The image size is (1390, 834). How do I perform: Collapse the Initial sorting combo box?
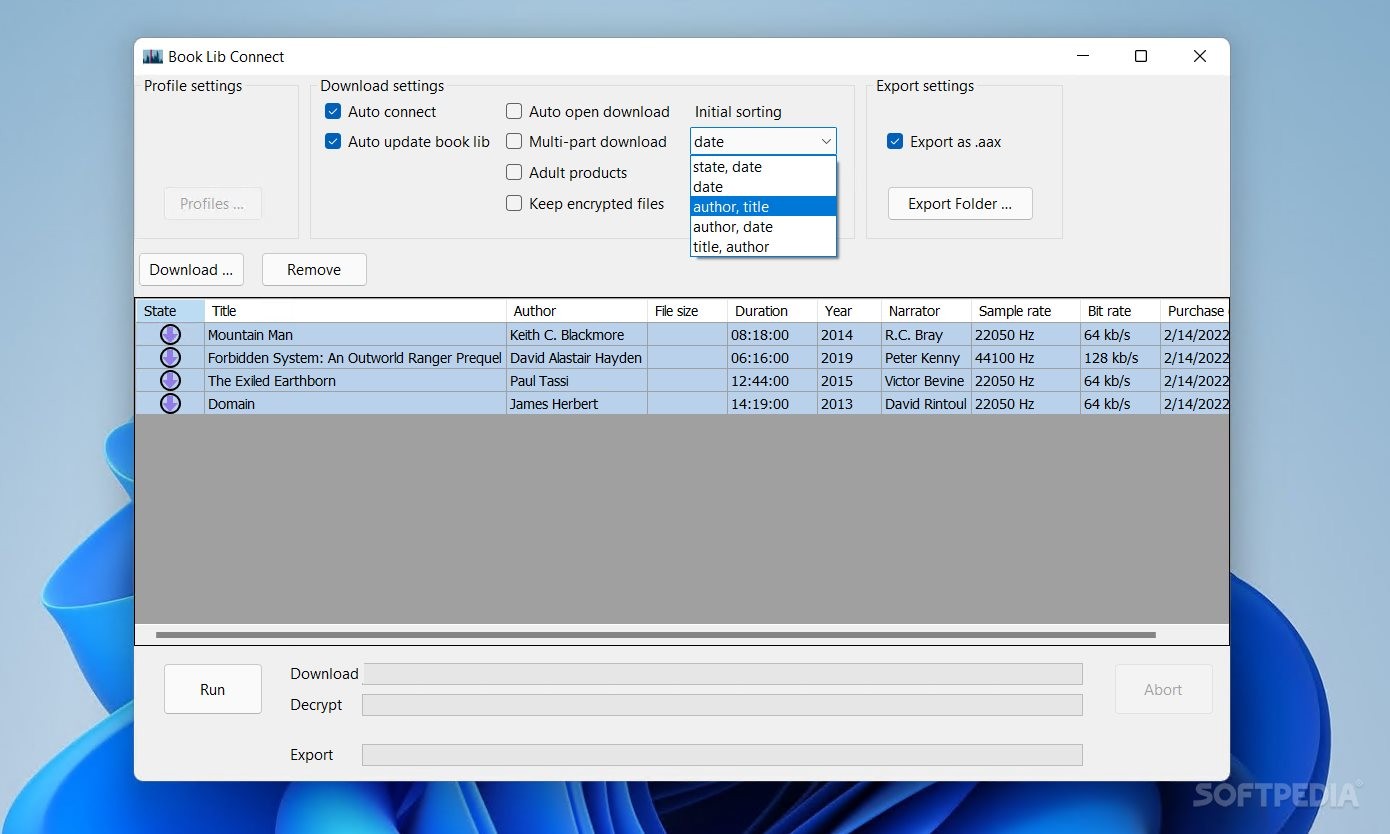tap(826, 142)
